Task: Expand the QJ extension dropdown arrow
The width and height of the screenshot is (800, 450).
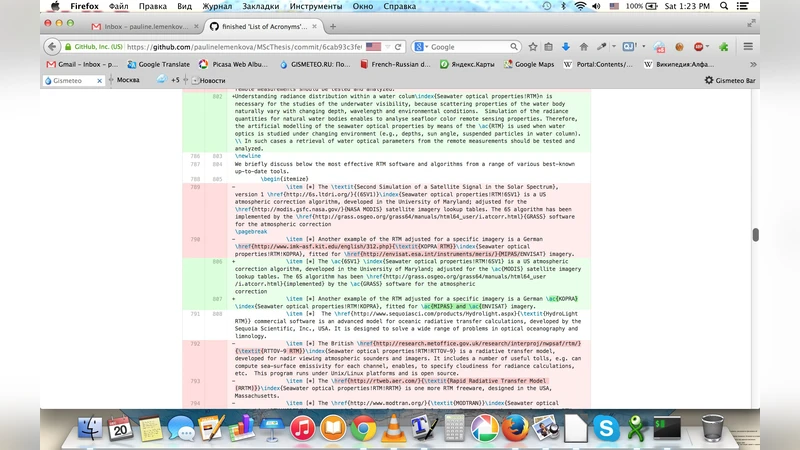Action: (643, 46)
